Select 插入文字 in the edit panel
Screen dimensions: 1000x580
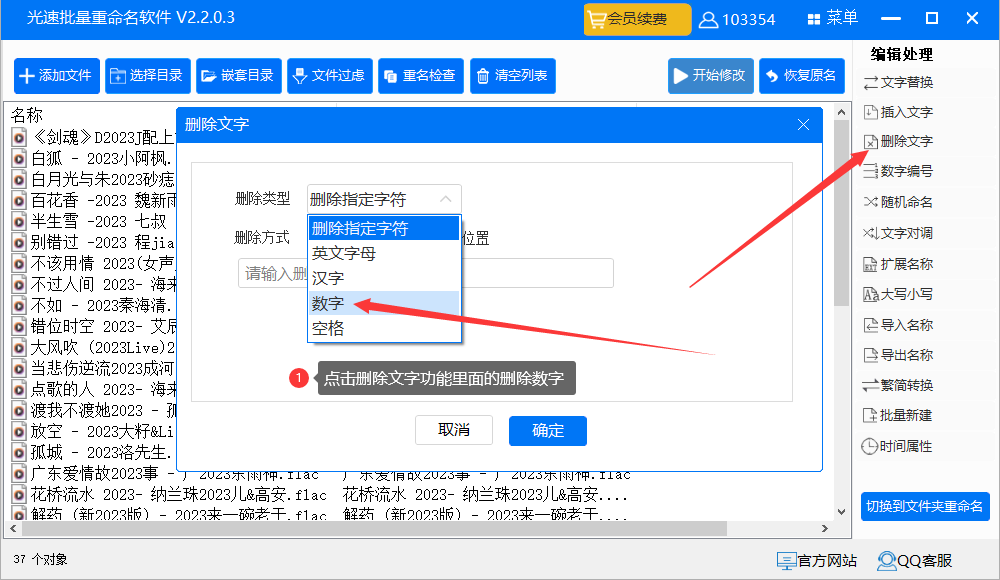899,112
